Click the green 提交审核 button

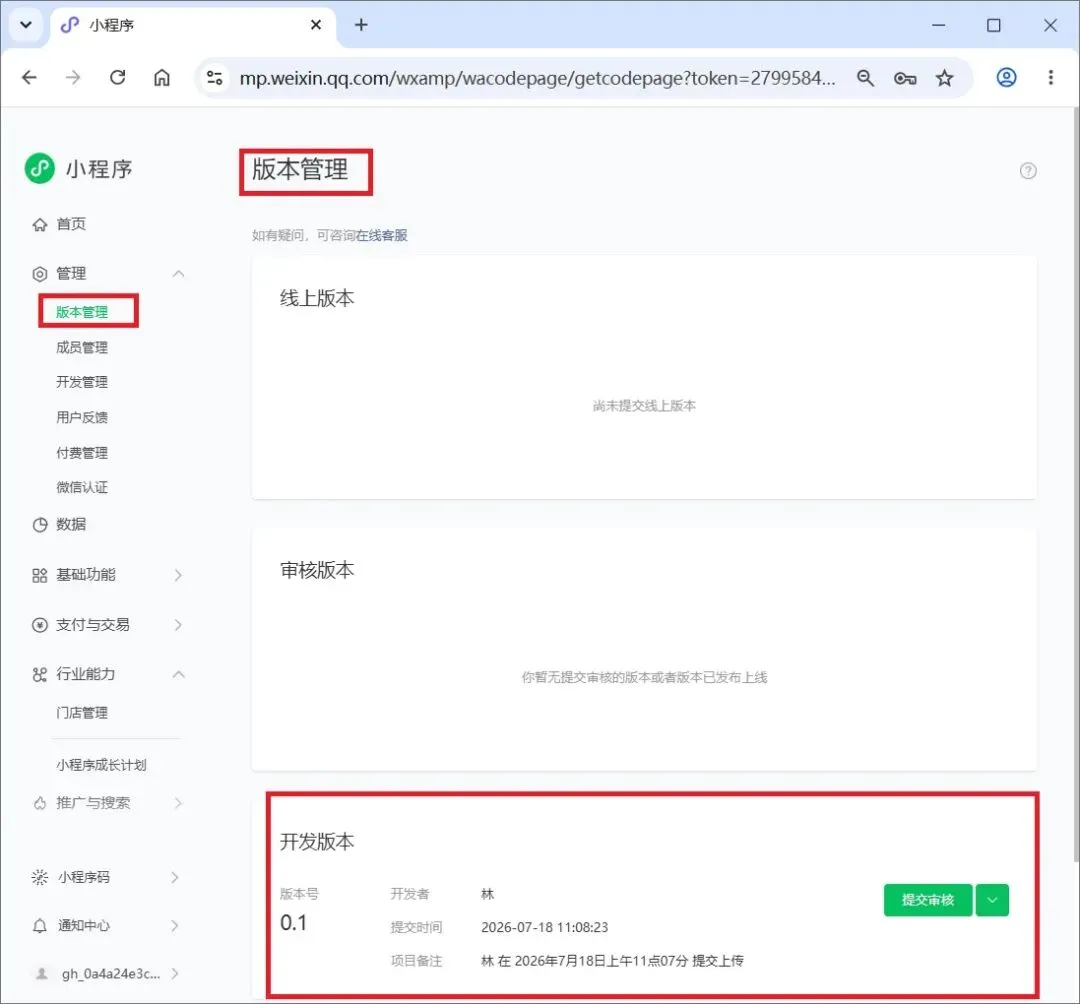tap(928, 900)
